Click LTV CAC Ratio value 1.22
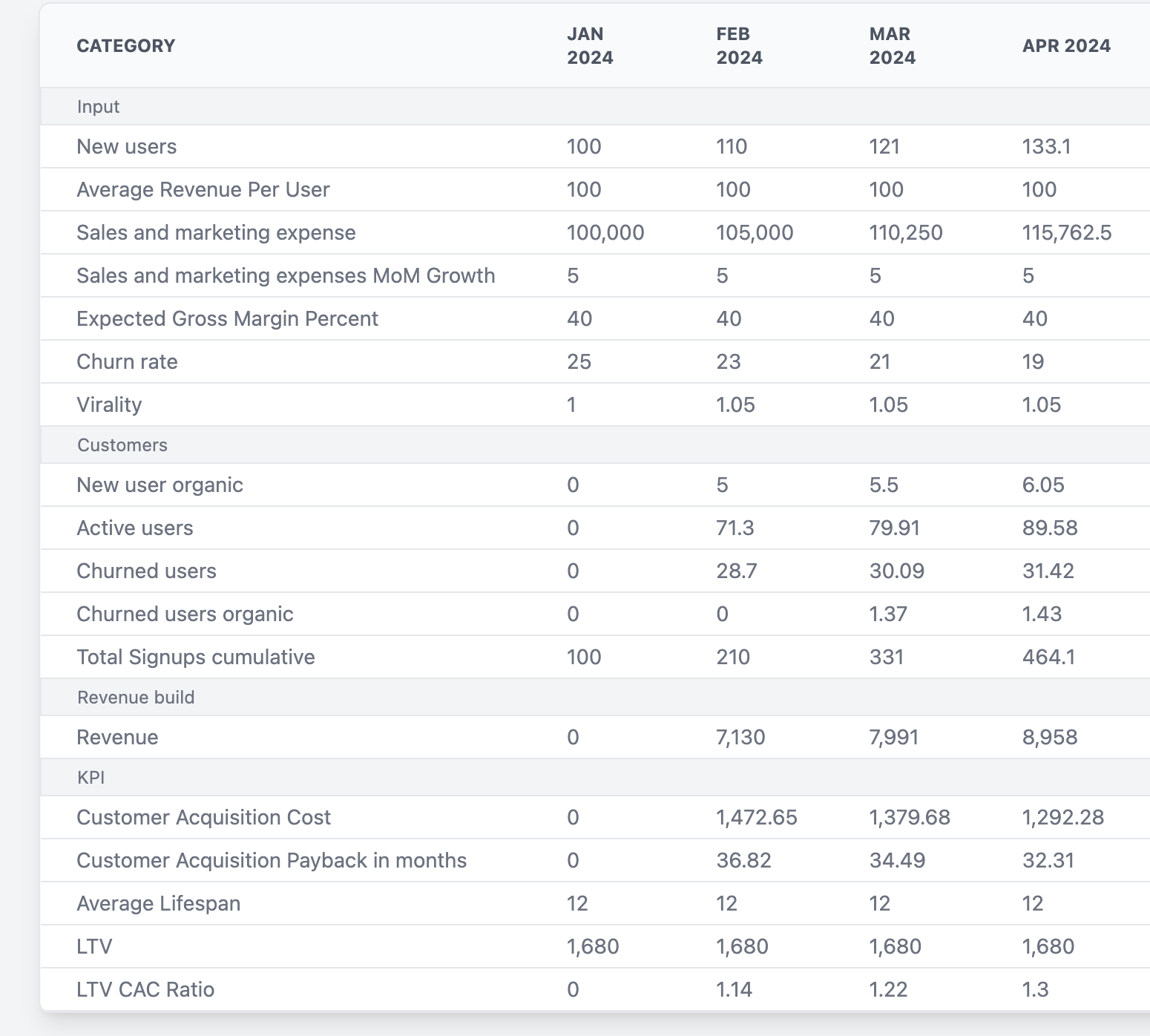 click(x=887, y=989)
